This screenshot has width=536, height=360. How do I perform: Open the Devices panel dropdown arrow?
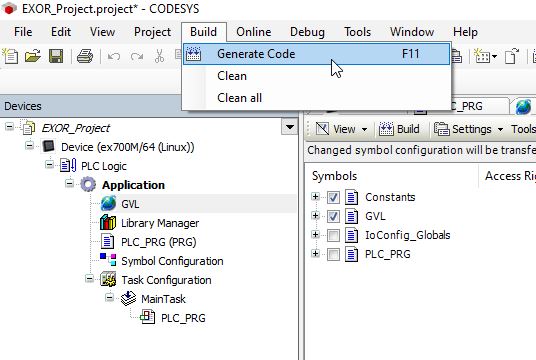click(290, 127)
